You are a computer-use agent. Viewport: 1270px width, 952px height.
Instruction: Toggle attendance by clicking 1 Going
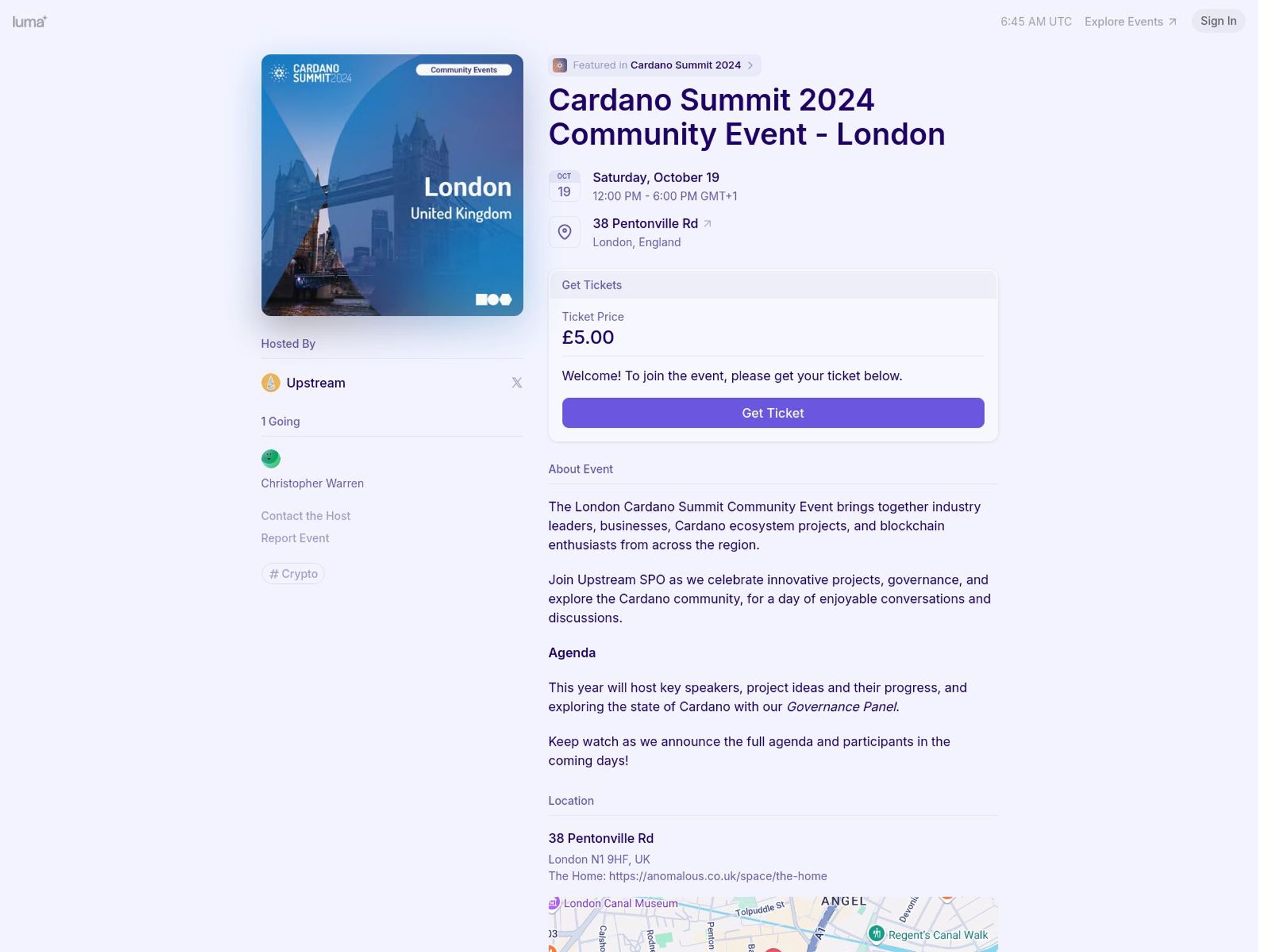point(280,421)
